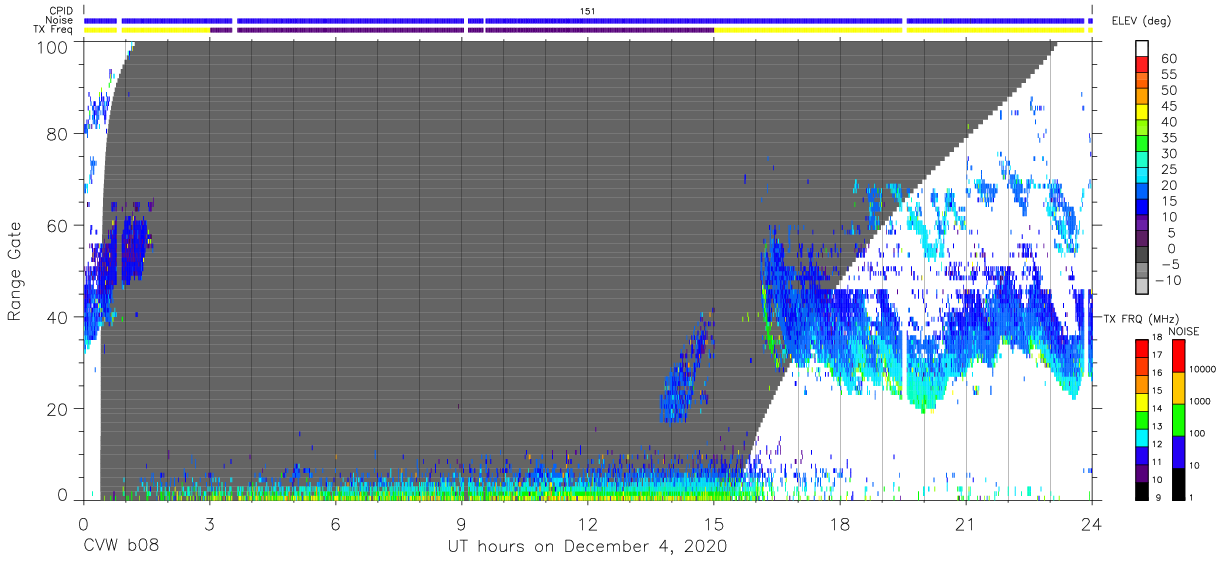Click x-axis tick label 9
Image resolution: width=1228 pixels, height=567 pixels.
click(461, 523)
